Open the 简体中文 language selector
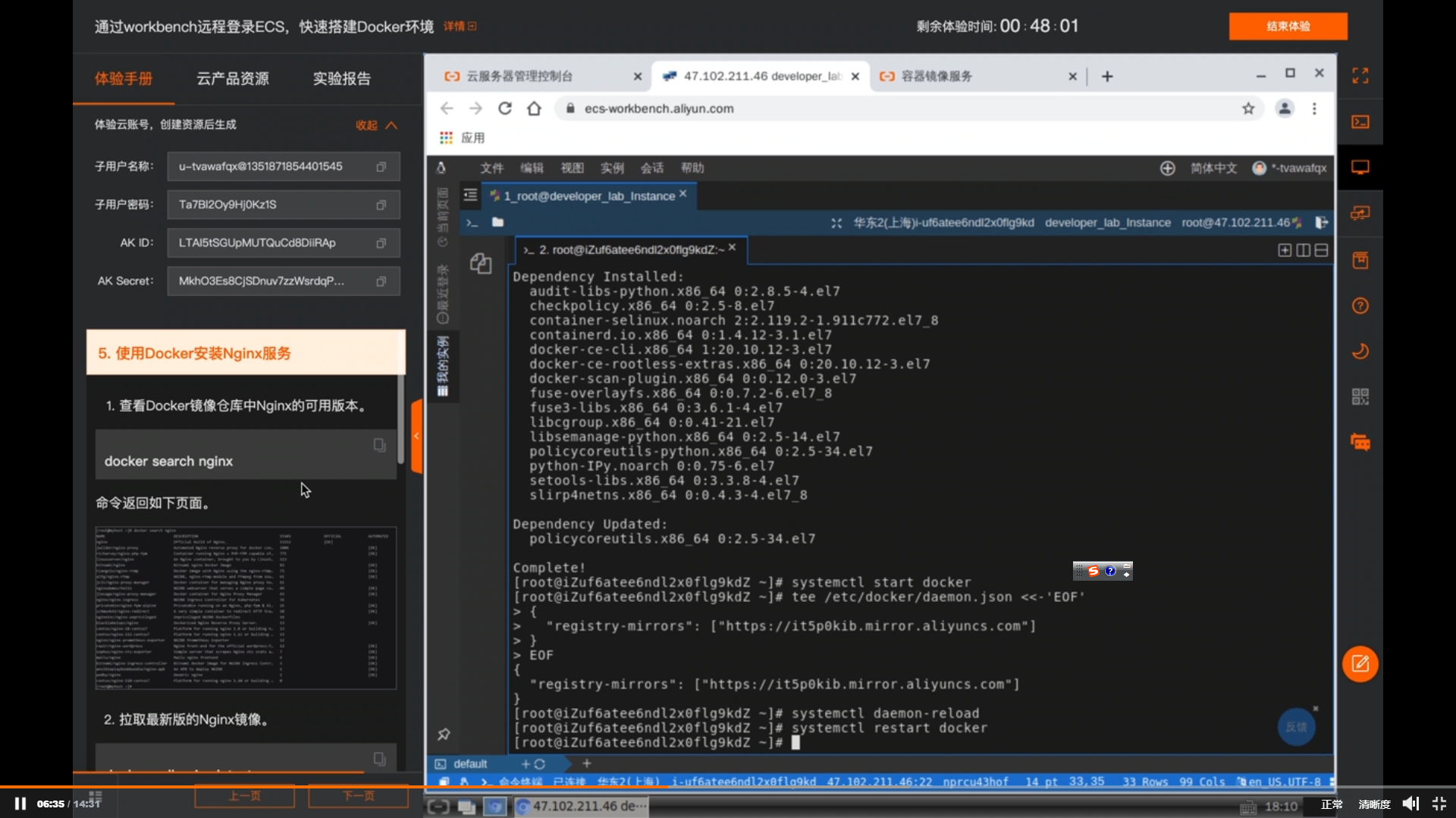The width and height of the screenshot is (1456, 818). [x=1213, y=168]
